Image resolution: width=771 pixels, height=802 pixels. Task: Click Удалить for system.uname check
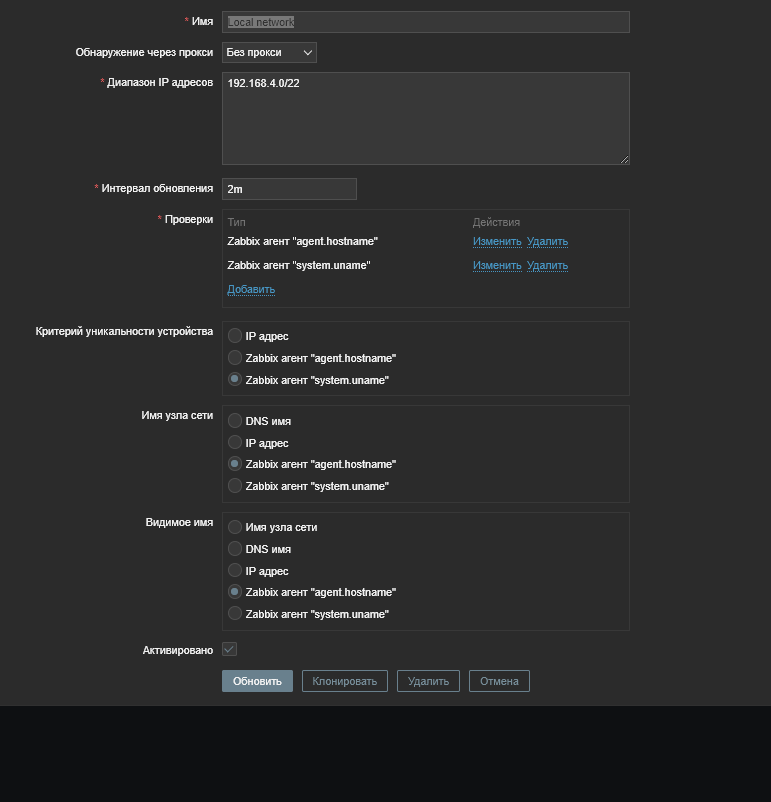(547, 265)
